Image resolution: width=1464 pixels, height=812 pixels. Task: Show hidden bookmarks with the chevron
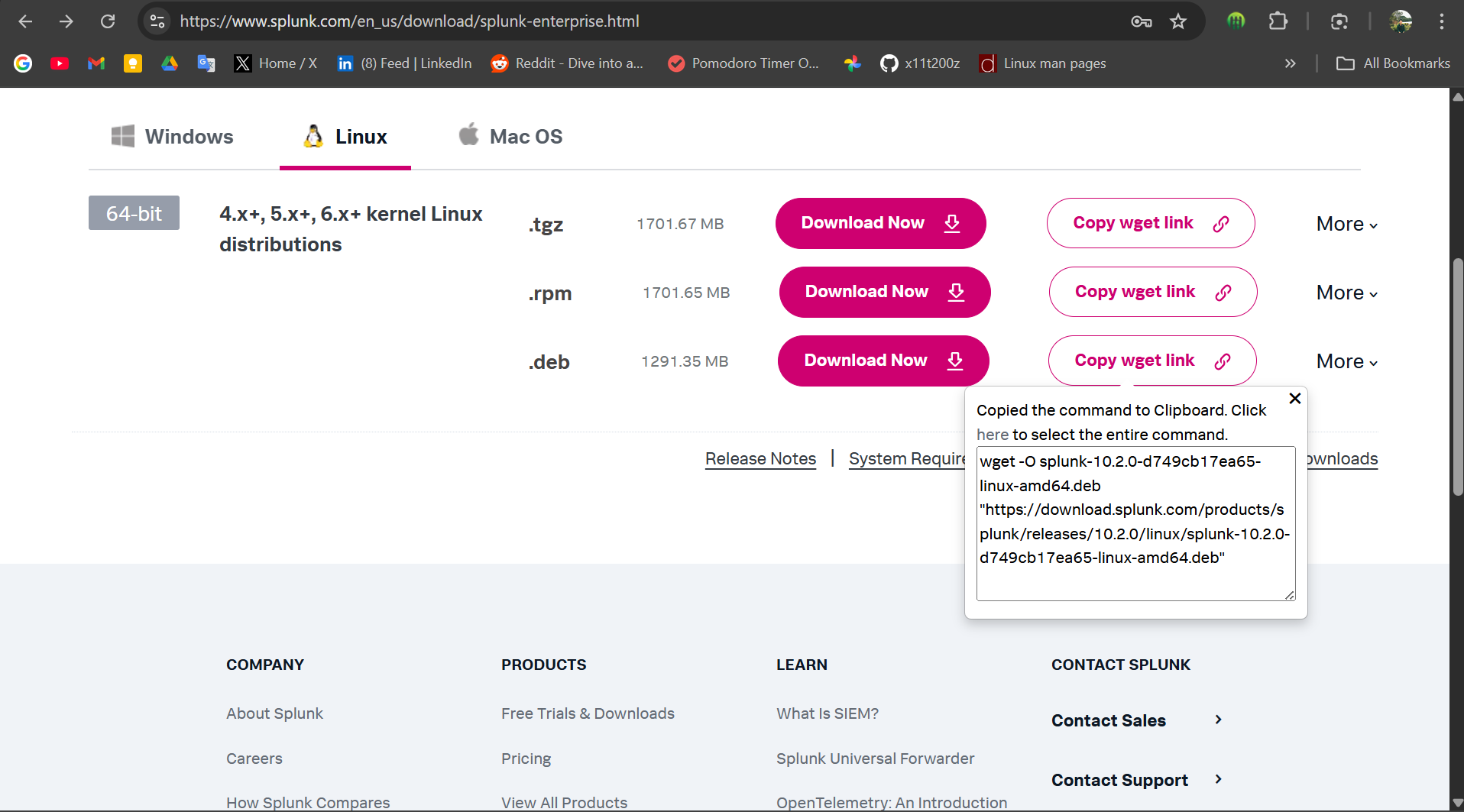click(1291, 63)
